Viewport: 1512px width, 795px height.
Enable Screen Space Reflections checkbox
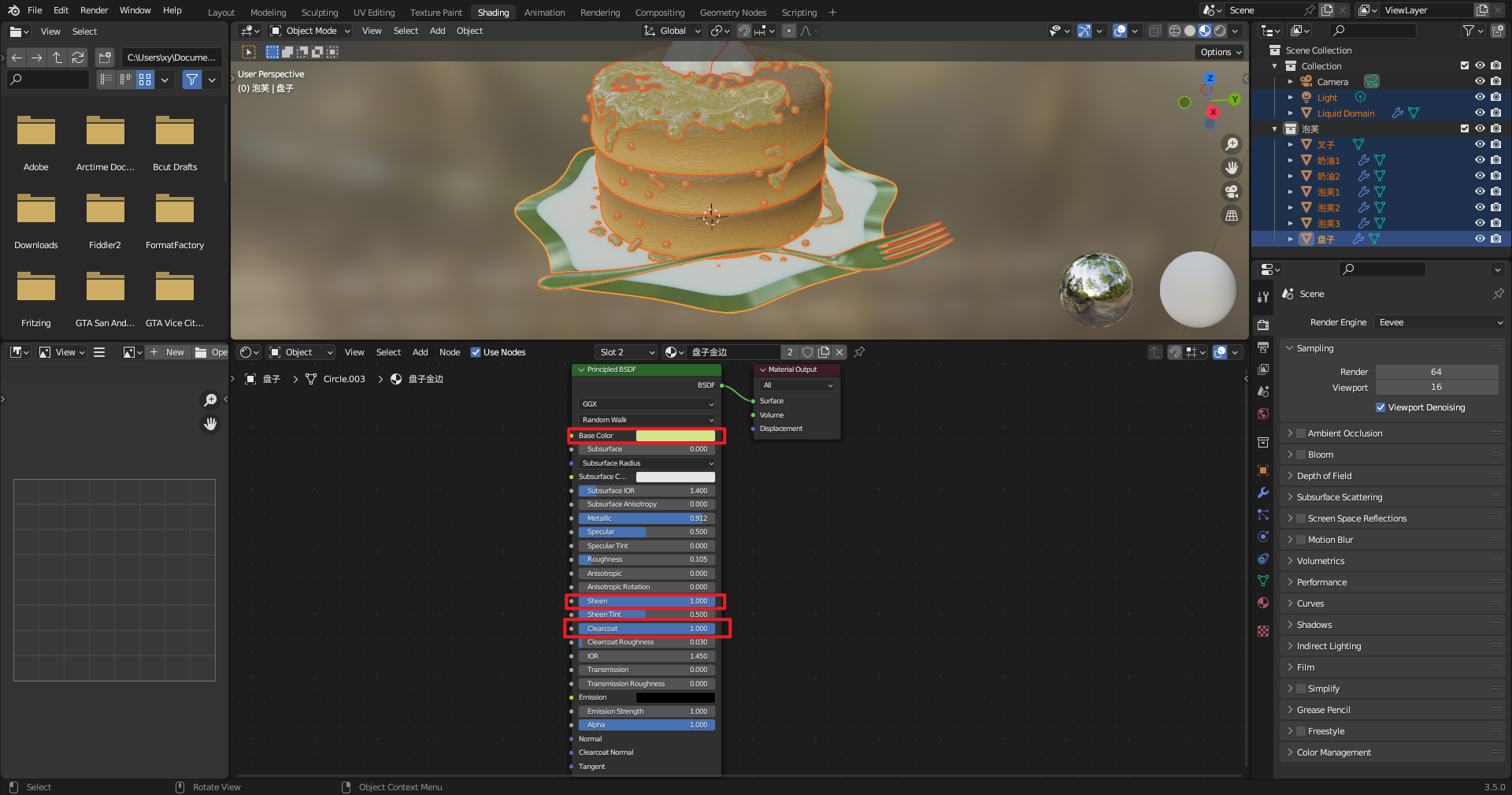pyautogui.click(x=1302, y=518)
